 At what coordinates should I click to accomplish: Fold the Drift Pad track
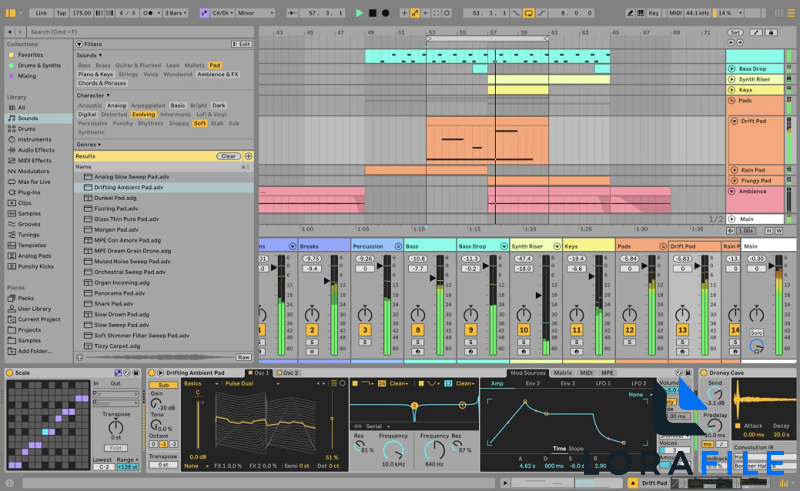735,121
